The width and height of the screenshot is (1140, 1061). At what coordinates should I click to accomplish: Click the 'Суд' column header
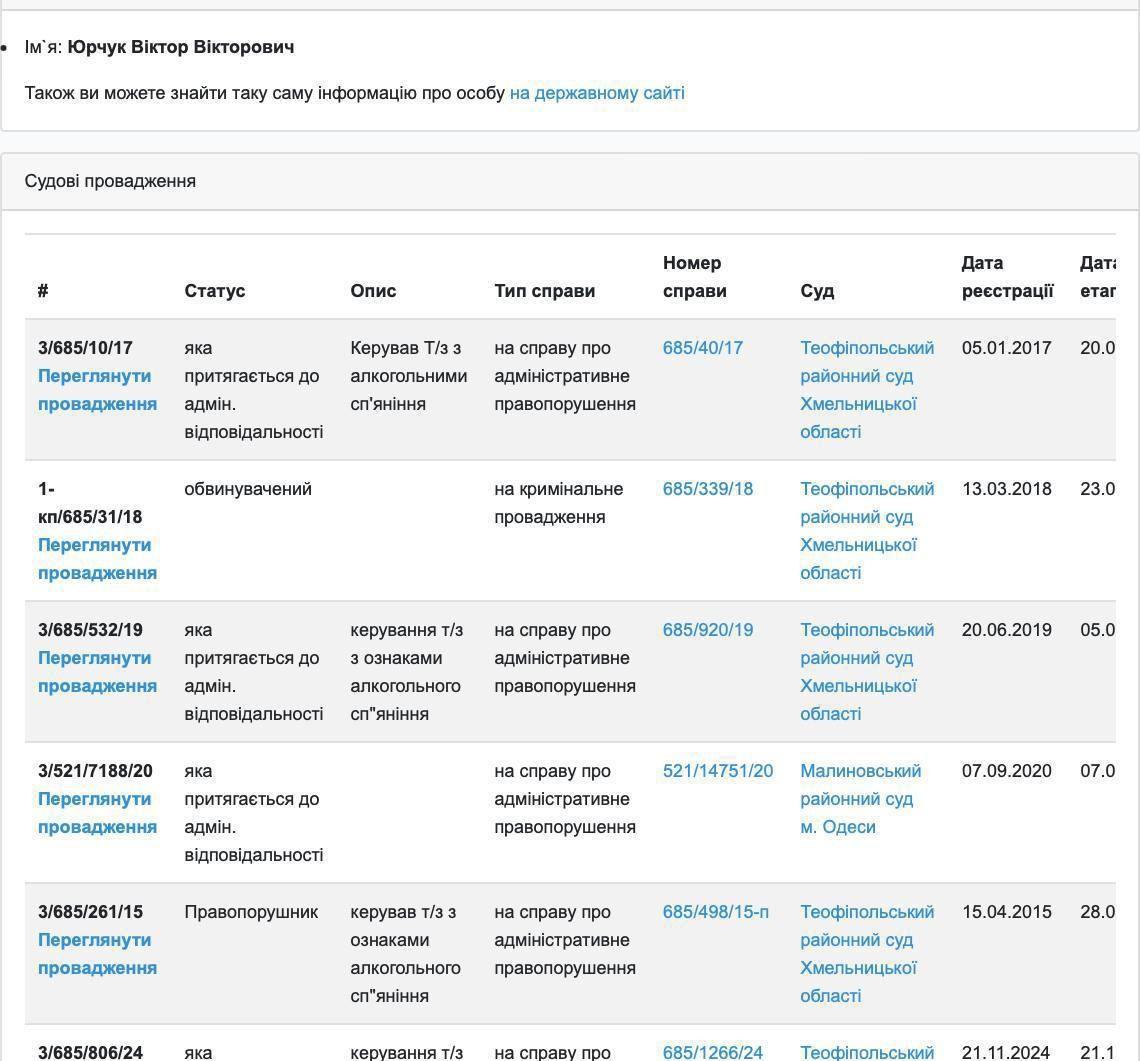(817, 291)
